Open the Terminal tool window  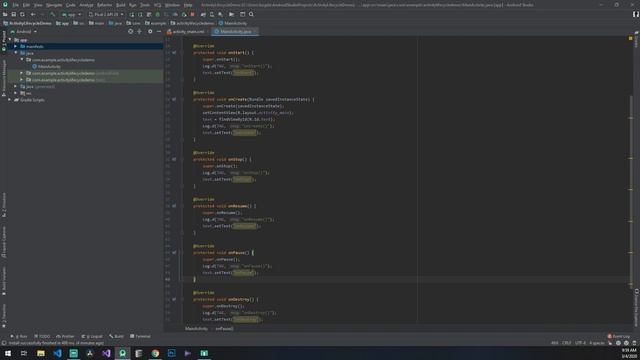(x=140, y=336)
